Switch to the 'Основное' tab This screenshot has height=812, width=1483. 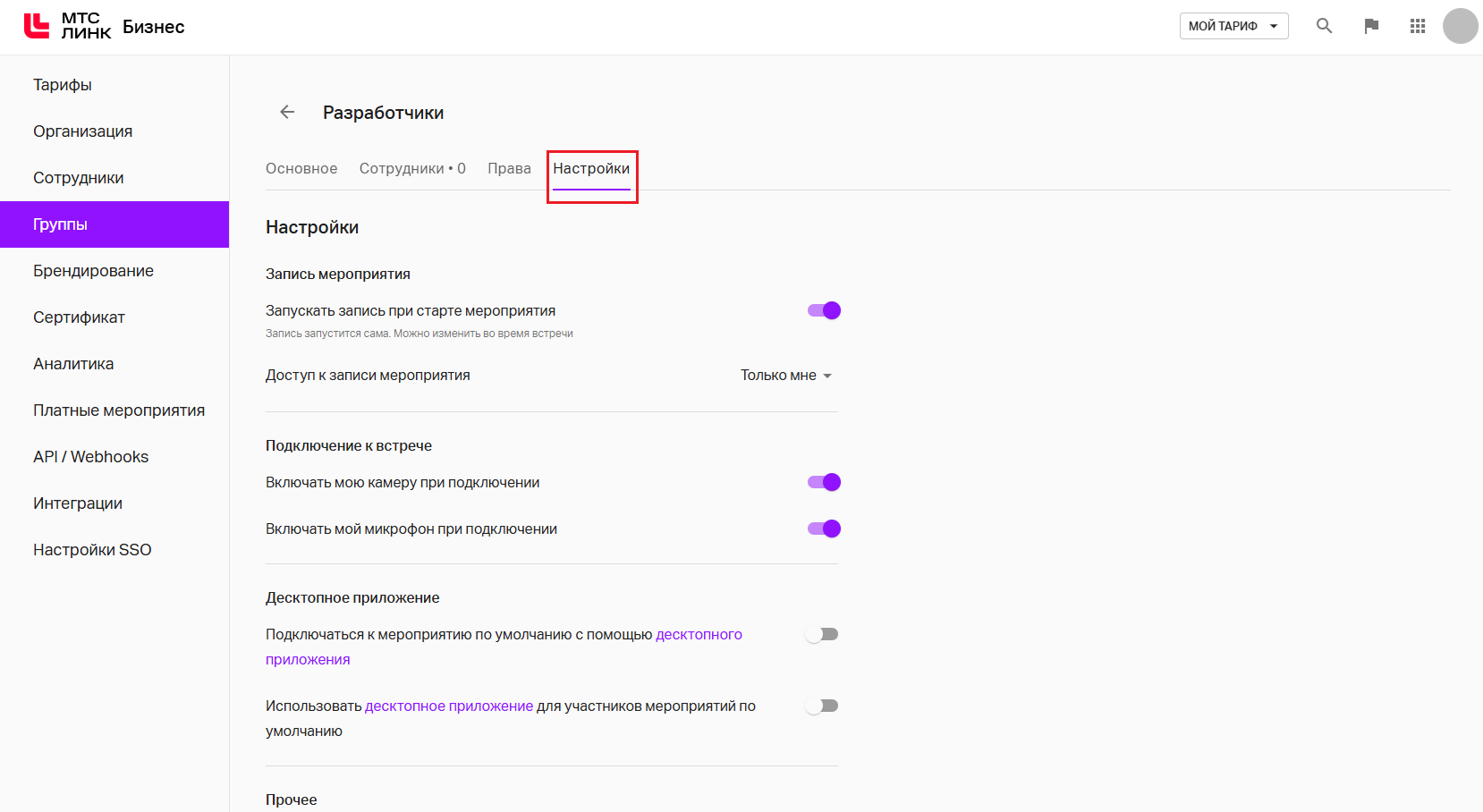click(x=301, y=168)
